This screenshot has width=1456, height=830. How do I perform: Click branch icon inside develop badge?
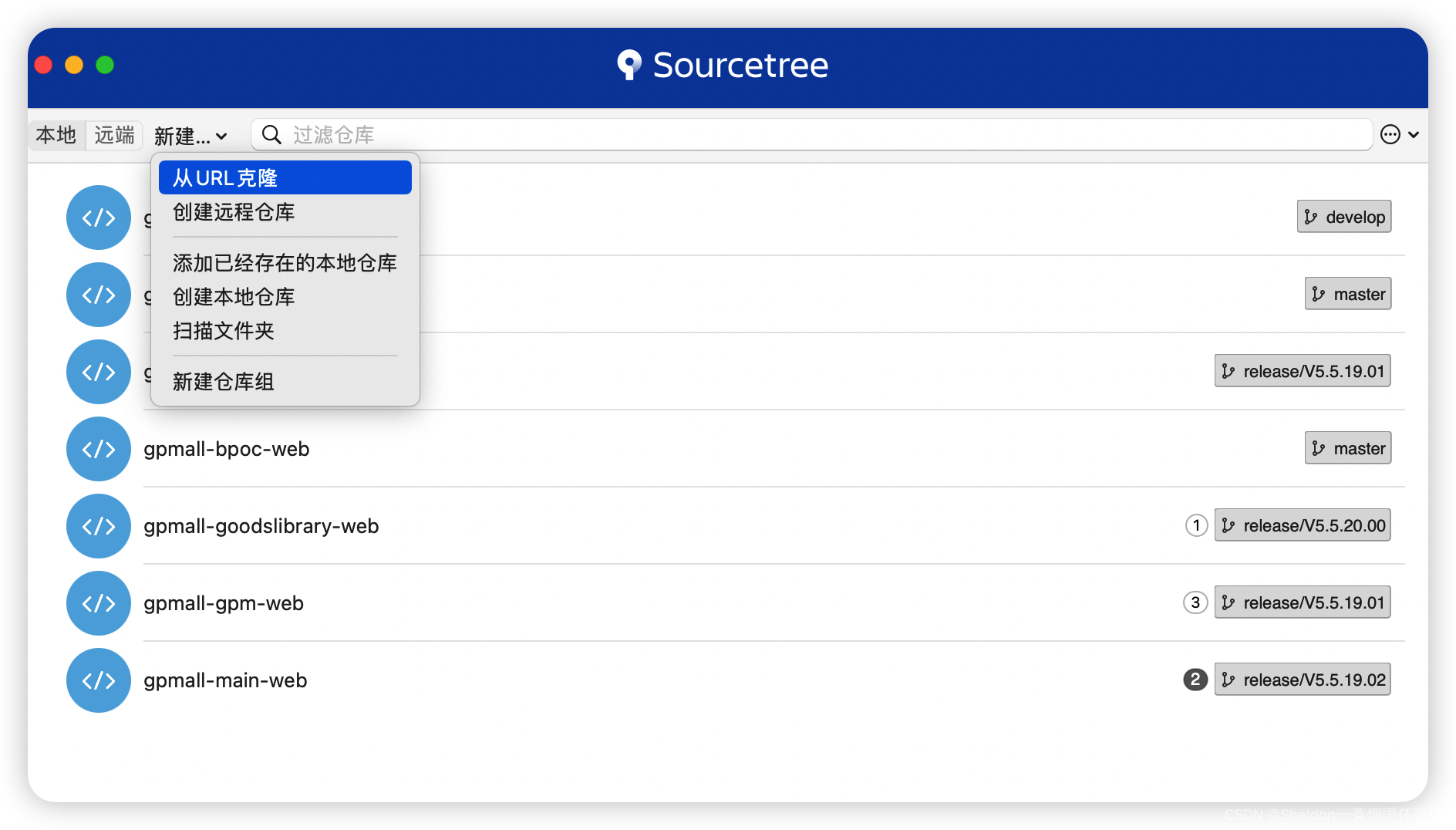pos(1310,218)
